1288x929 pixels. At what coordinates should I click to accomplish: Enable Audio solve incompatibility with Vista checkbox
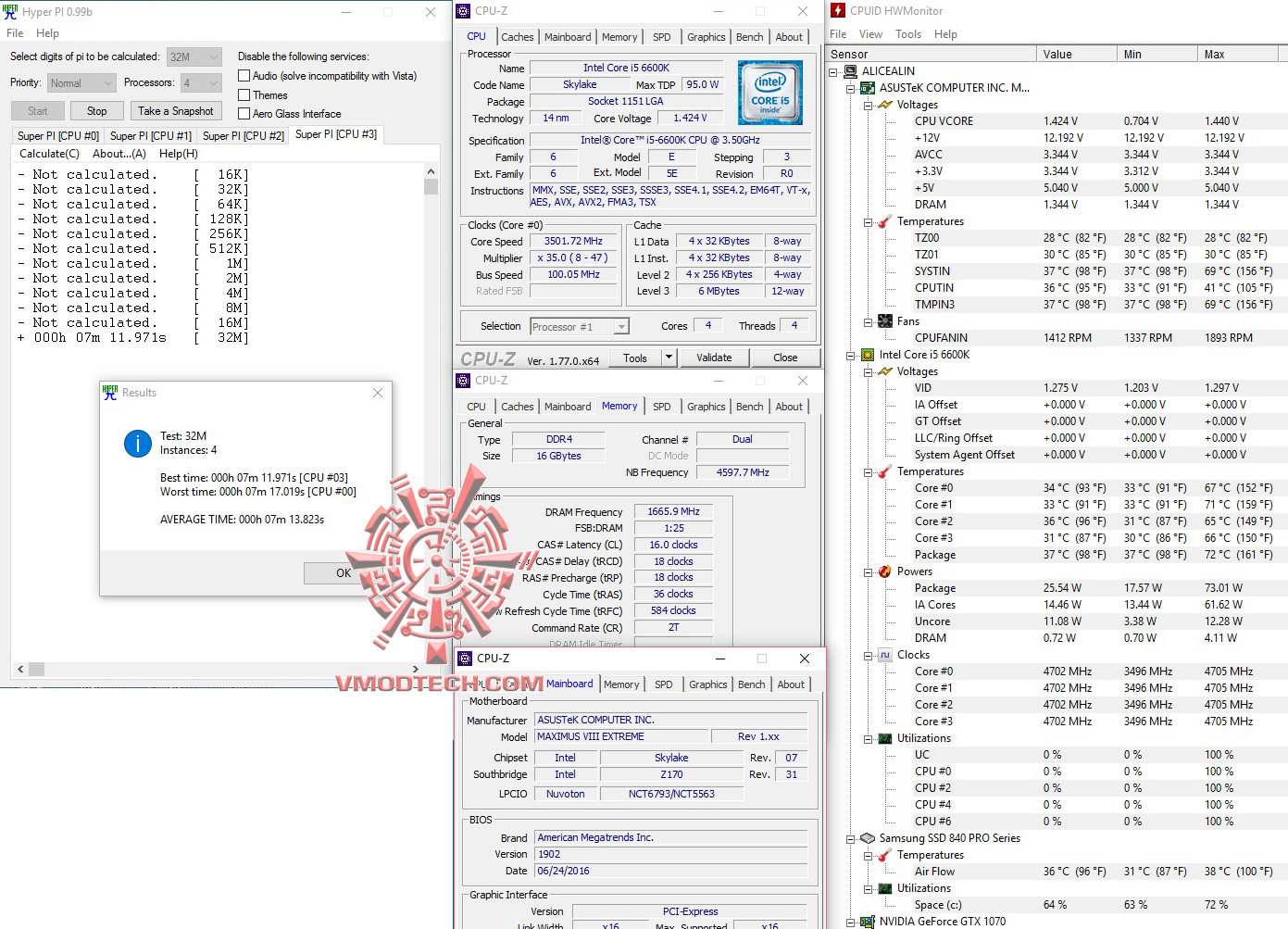pos(244,76)
